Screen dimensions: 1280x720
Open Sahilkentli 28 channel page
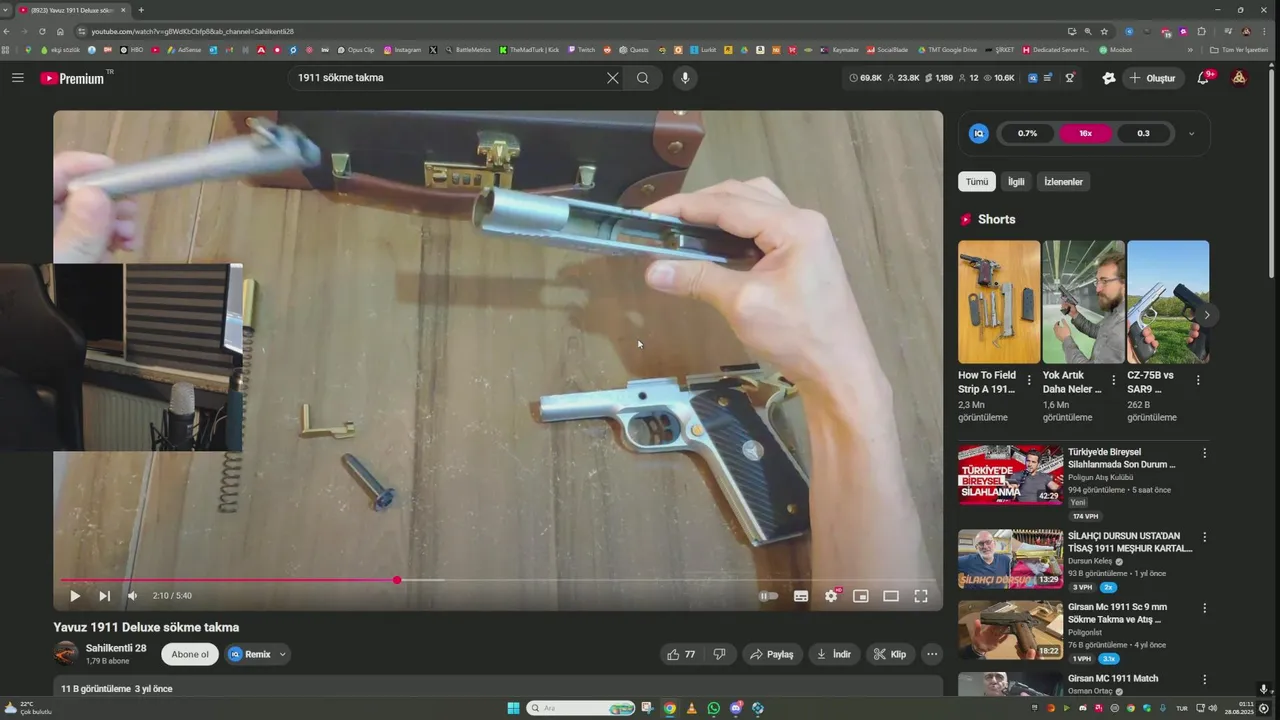click(116, 648)
